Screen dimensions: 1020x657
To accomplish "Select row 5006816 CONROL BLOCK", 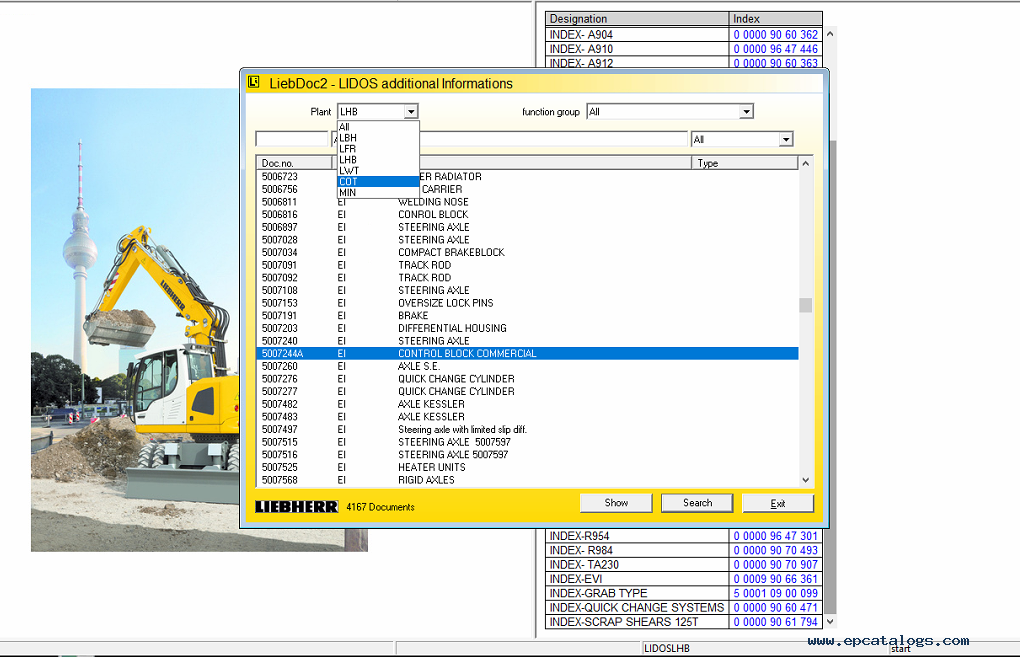I will [528, 215].
